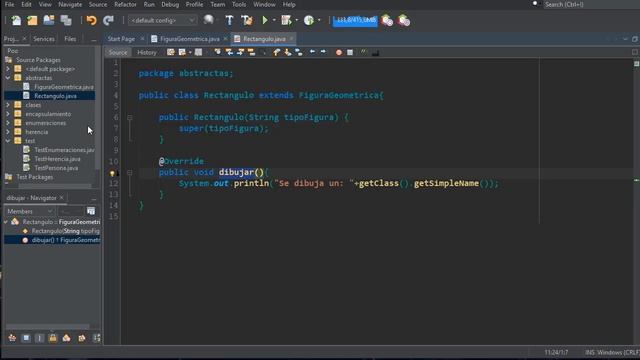Click the New Project toolbar icon
The image size is (640, 360).
click(x=32, y=20)
